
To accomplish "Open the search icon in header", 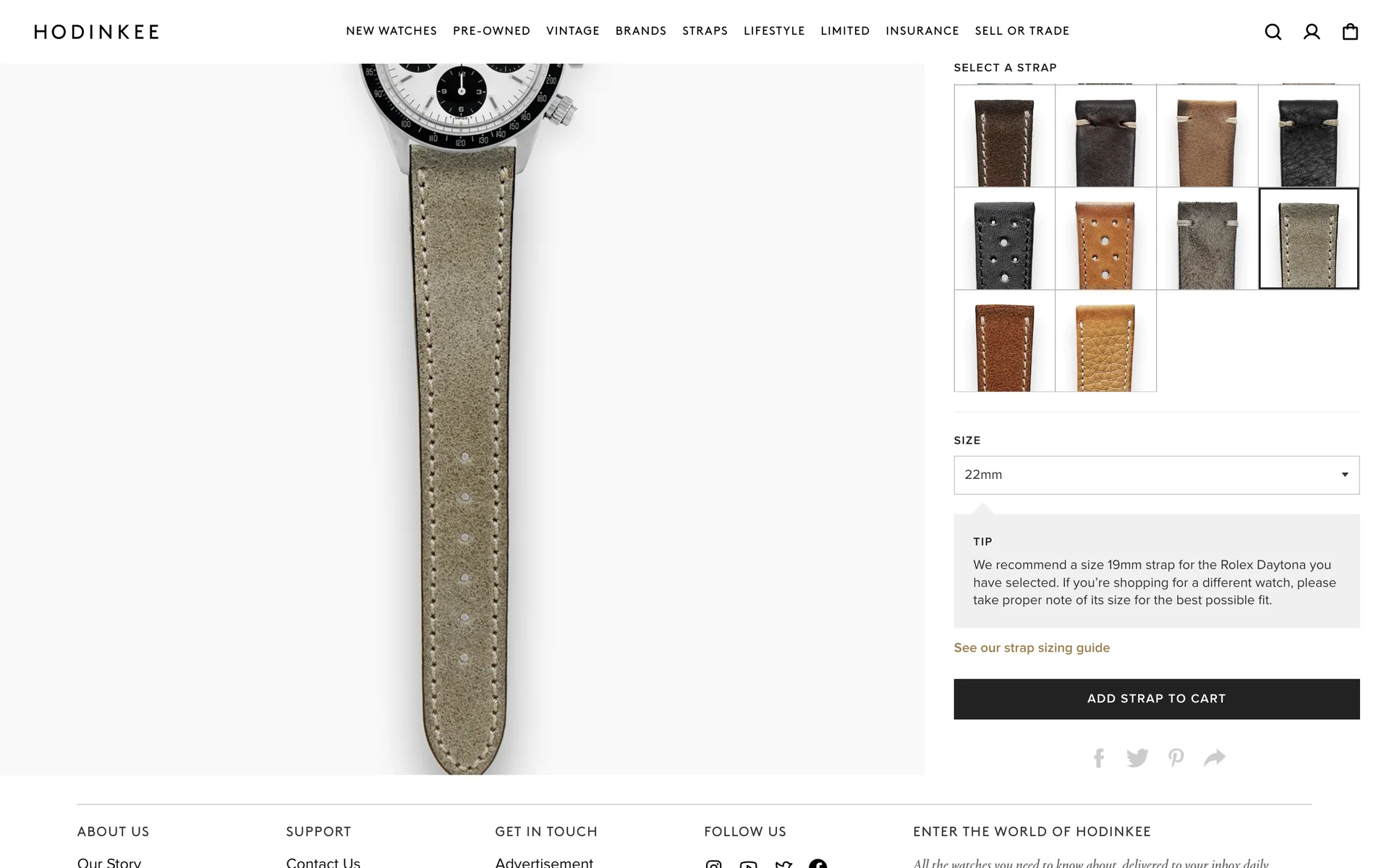I will click(x=1273, y=32).
